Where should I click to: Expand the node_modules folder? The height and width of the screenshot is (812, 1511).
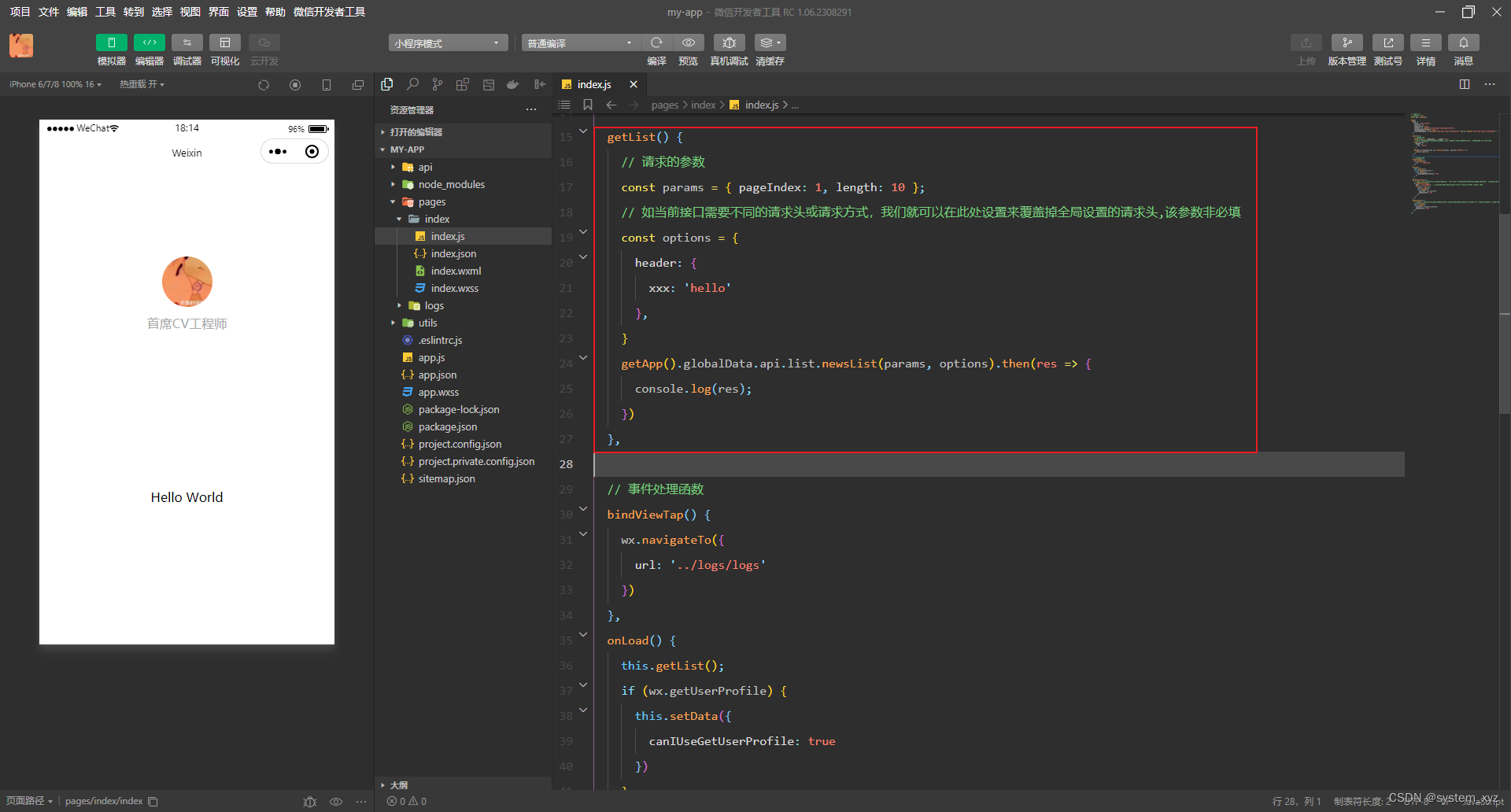[464, 184]
